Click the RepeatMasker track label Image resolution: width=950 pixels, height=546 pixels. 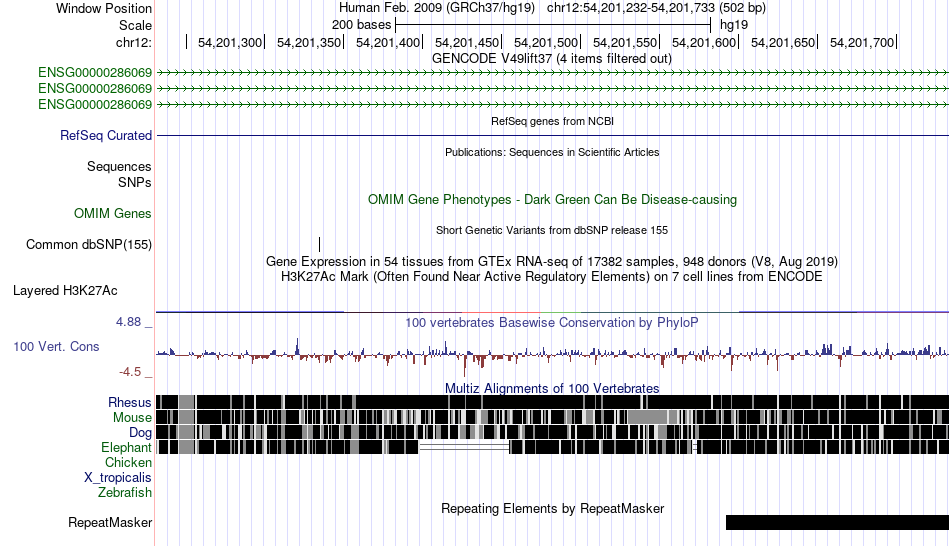(110, 522)
